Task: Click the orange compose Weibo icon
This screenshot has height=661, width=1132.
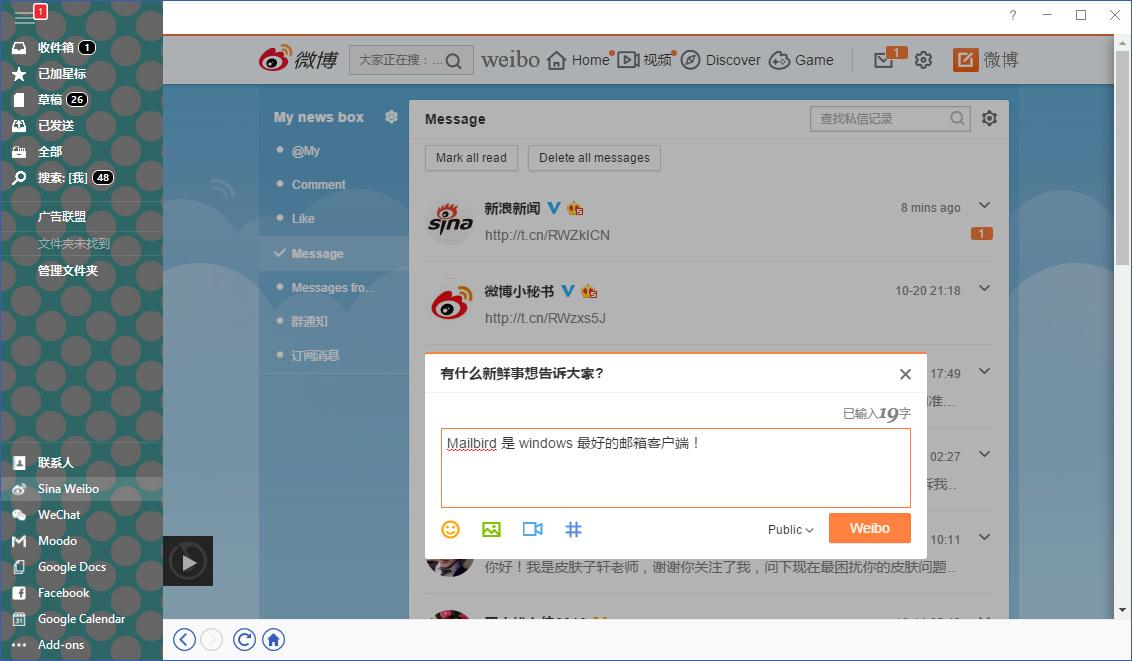Action: point(965,60)
